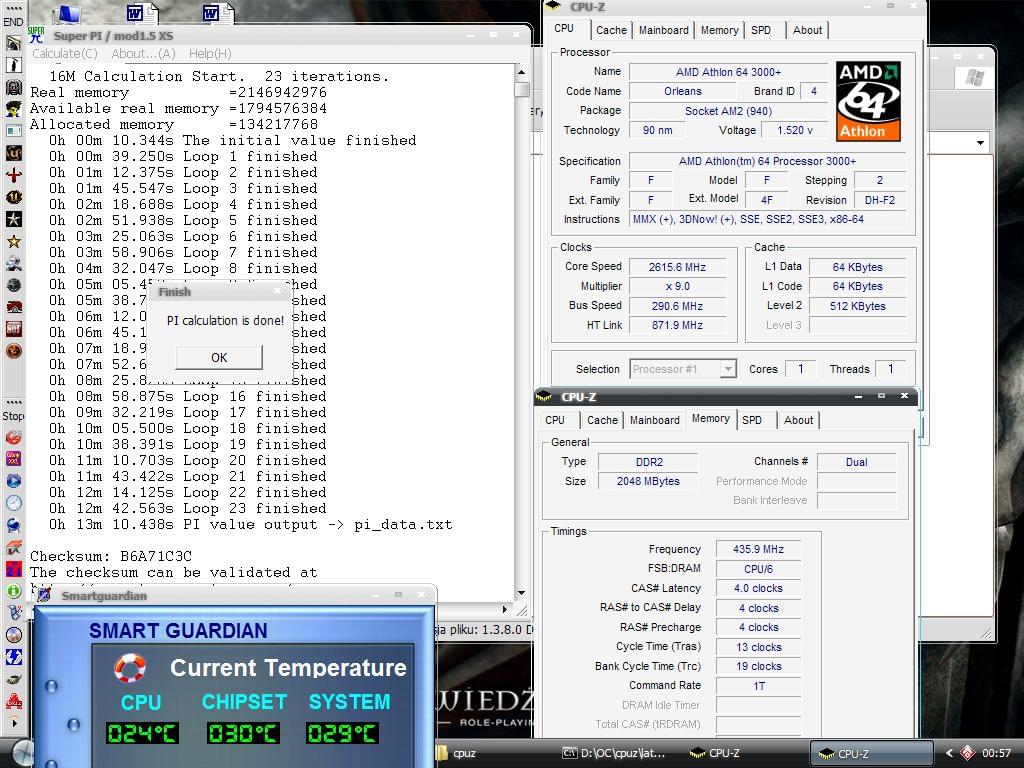Expand the hidden sidebar items arrow

tap(14, 723)
